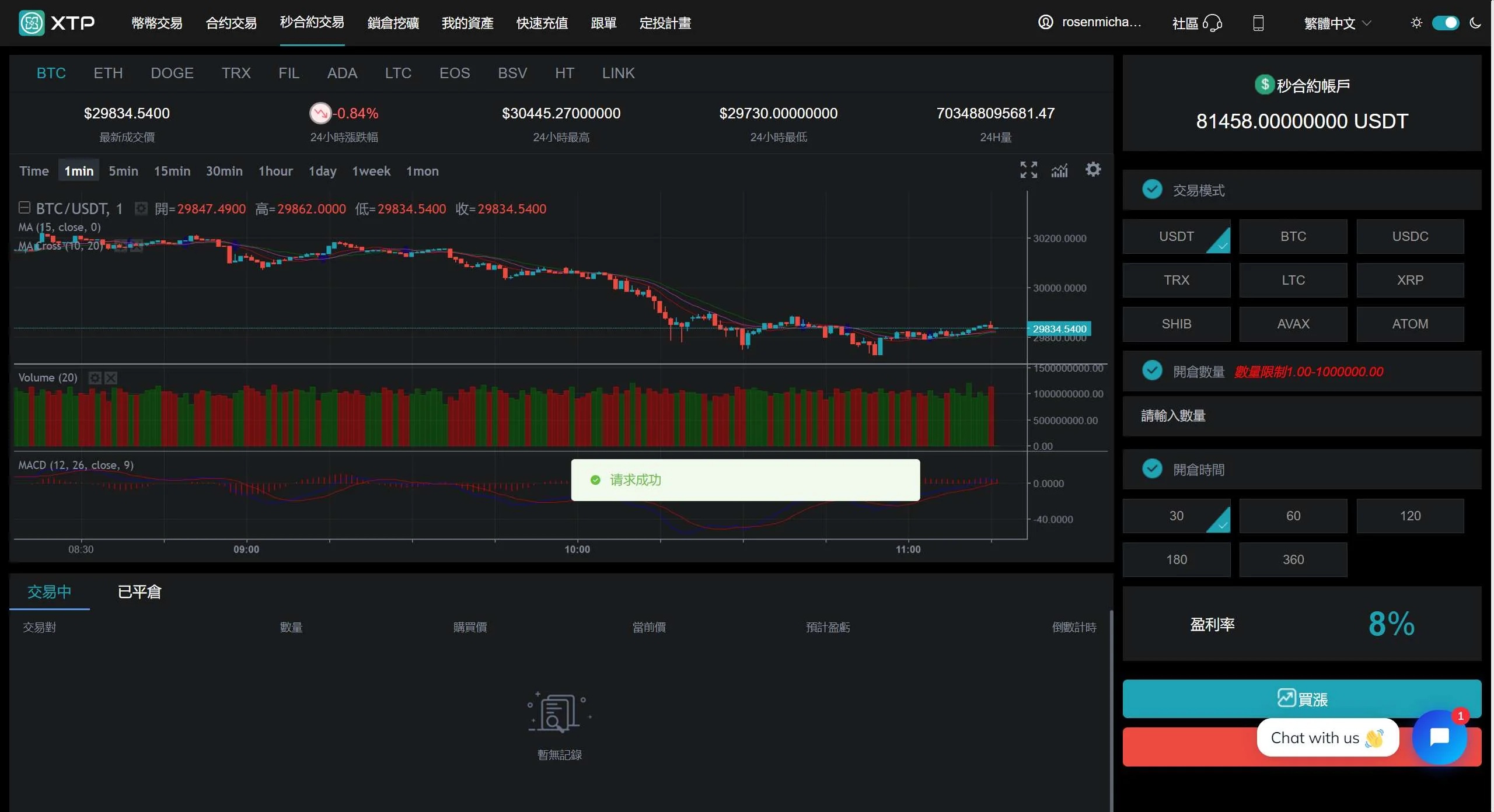
Task: Click the mobile phone app icon
Action: 1258,23
